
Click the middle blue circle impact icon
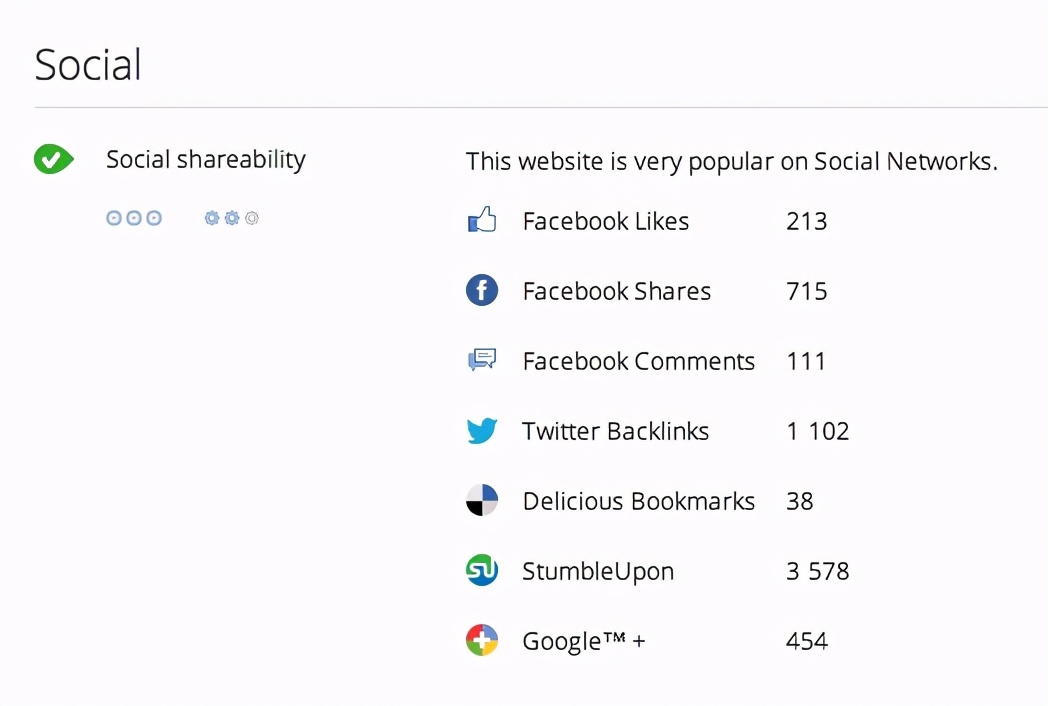point(134,218)
